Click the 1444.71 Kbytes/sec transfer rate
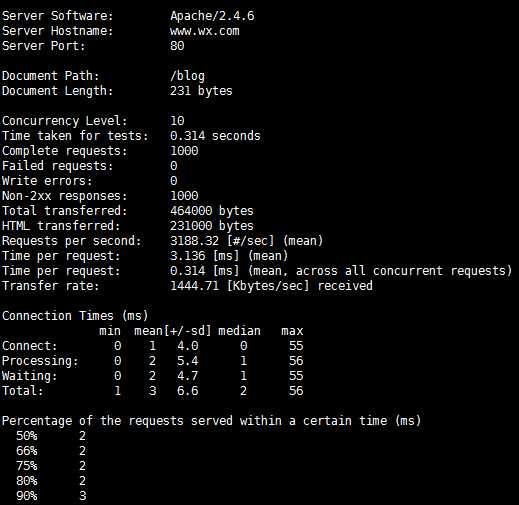Image resolution: width=519 pixels, height=505 pixels. point(194,286)
